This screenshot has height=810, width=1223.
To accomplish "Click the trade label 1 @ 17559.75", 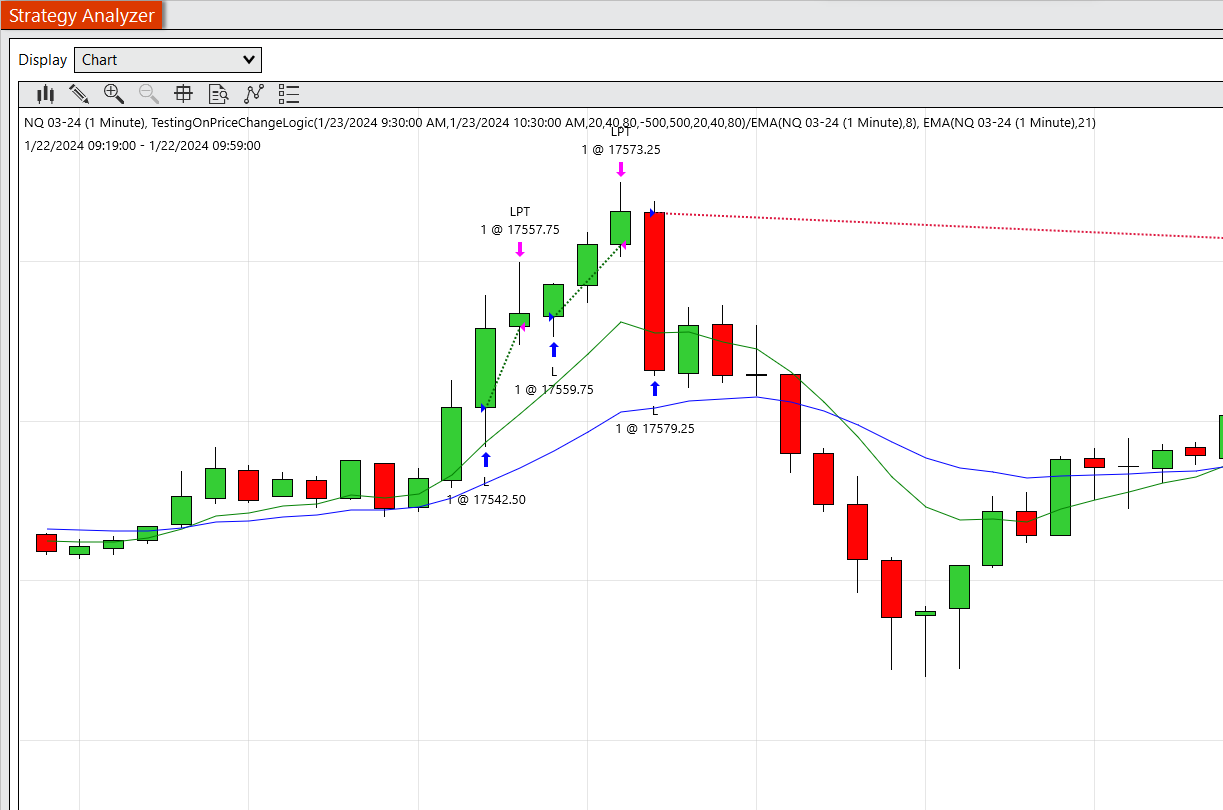I will [554, 389].
